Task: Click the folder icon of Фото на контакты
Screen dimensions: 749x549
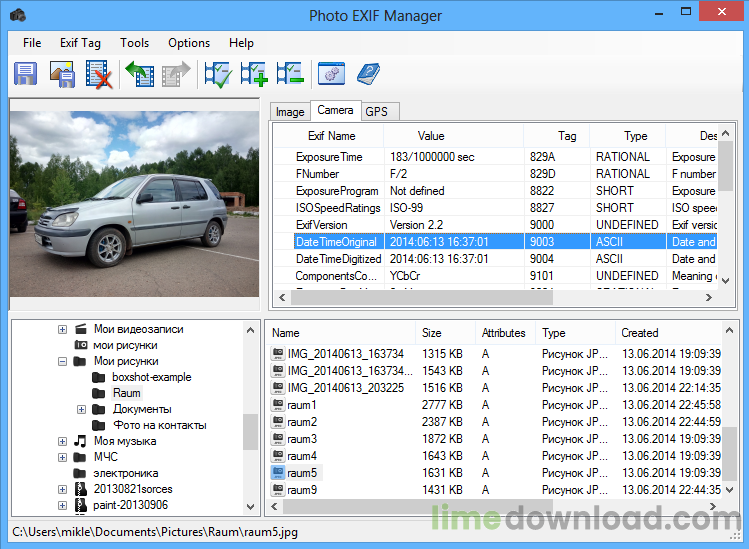Action: pyautogui.click(x=99, y=425)
